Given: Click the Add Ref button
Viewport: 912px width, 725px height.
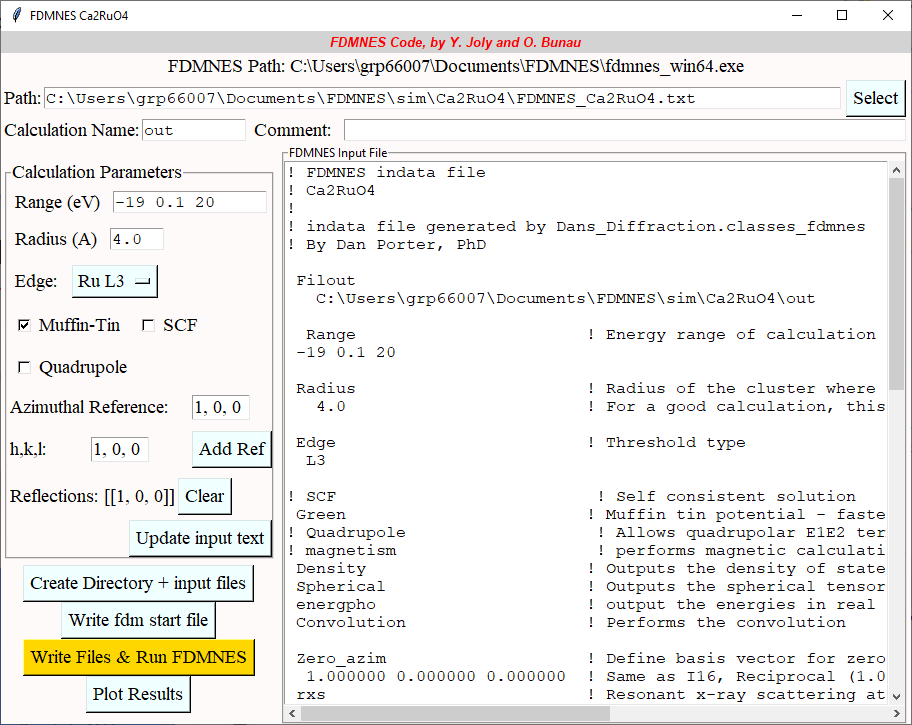Looking at the screenshot, I should pyautogui.click(x=231, y=449).
